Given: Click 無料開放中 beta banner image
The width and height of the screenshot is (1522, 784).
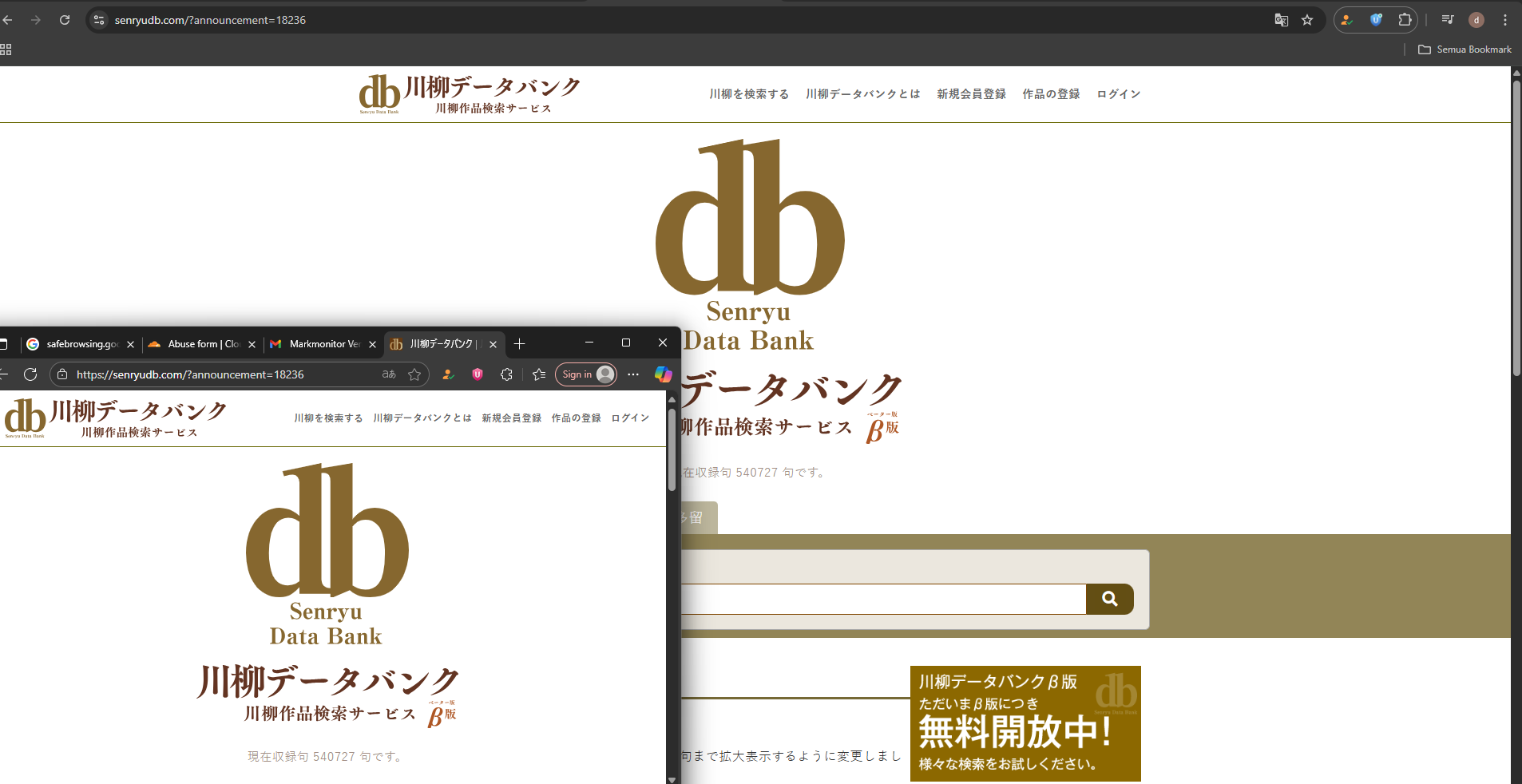Looking at the screenshot, I should tap(1025, 723).
